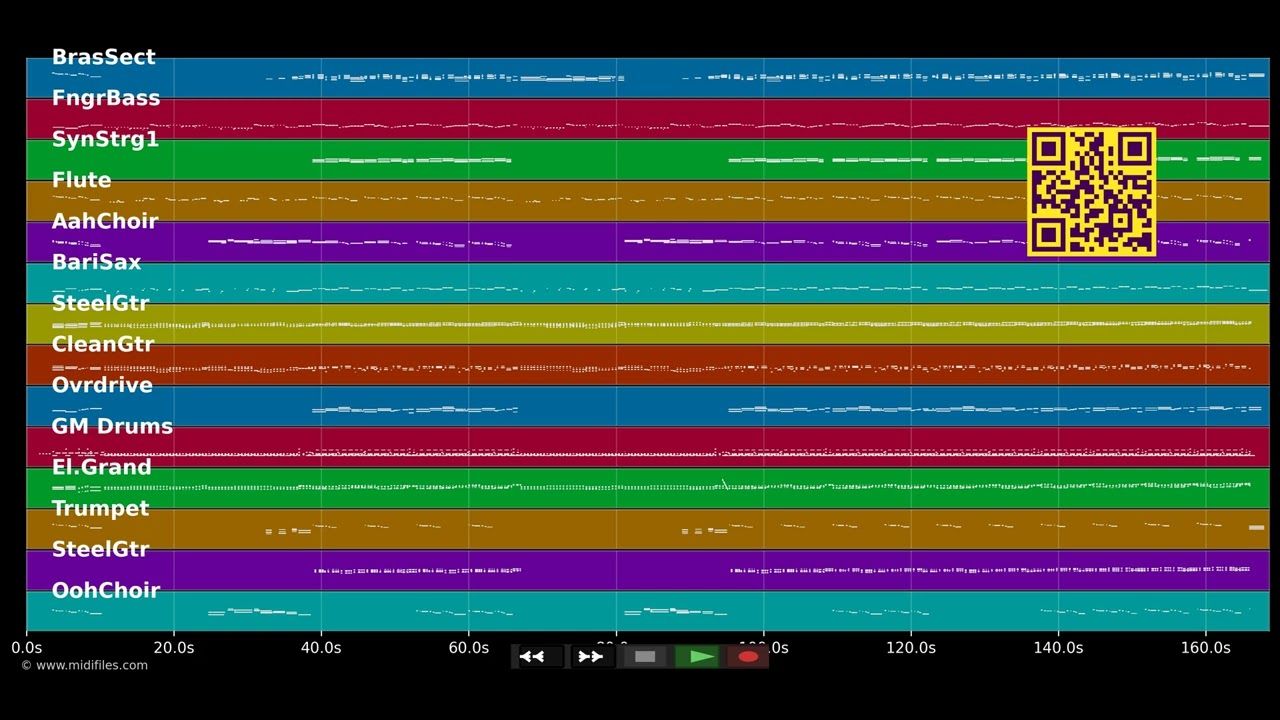
Task: Click the Ovrdrive track label
Action: 102,385
